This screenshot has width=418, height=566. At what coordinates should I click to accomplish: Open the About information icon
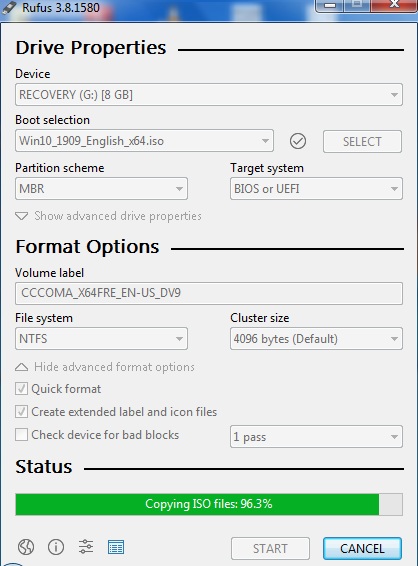coord(56,547)
